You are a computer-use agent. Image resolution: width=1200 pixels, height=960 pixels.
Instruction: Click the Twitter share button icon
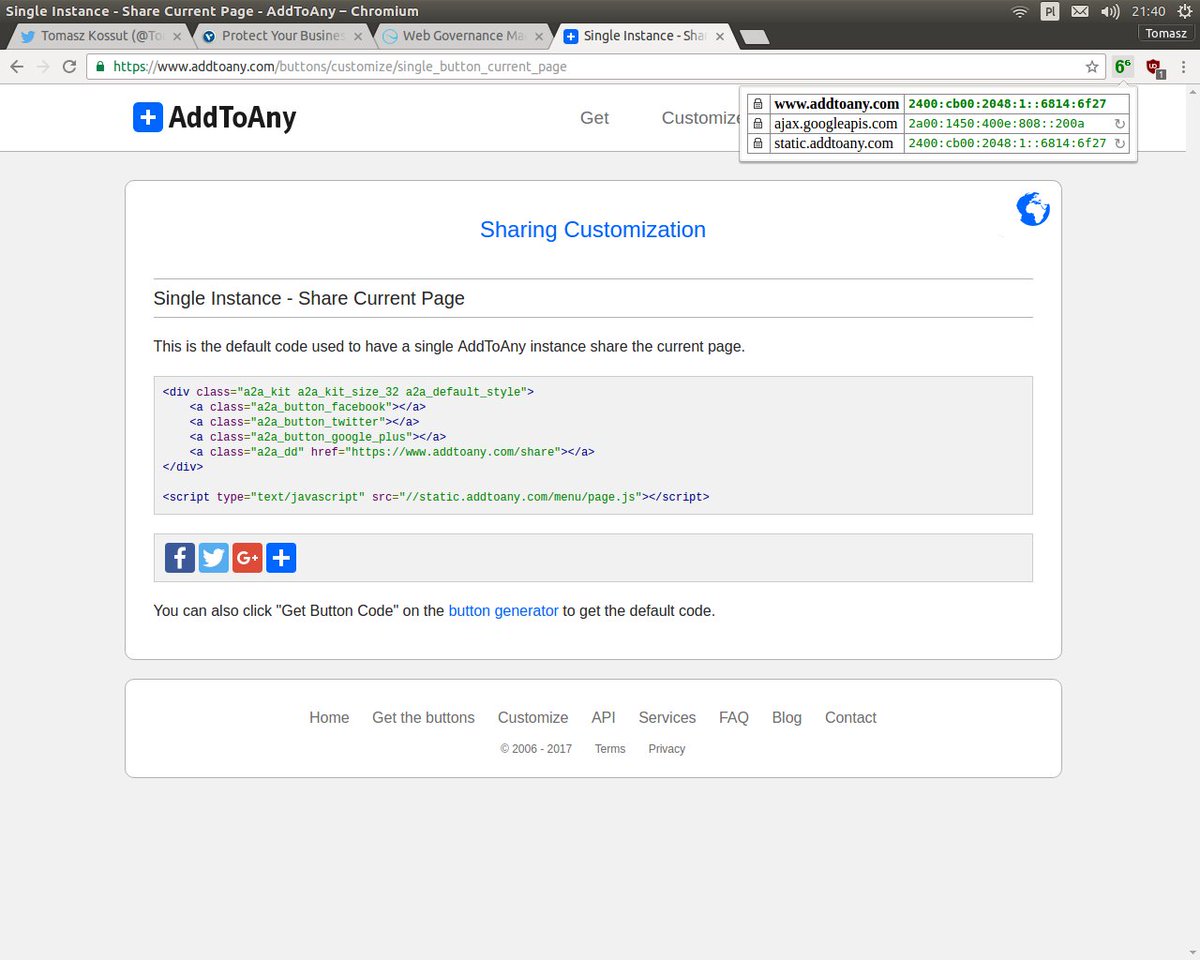click(214, 558)
